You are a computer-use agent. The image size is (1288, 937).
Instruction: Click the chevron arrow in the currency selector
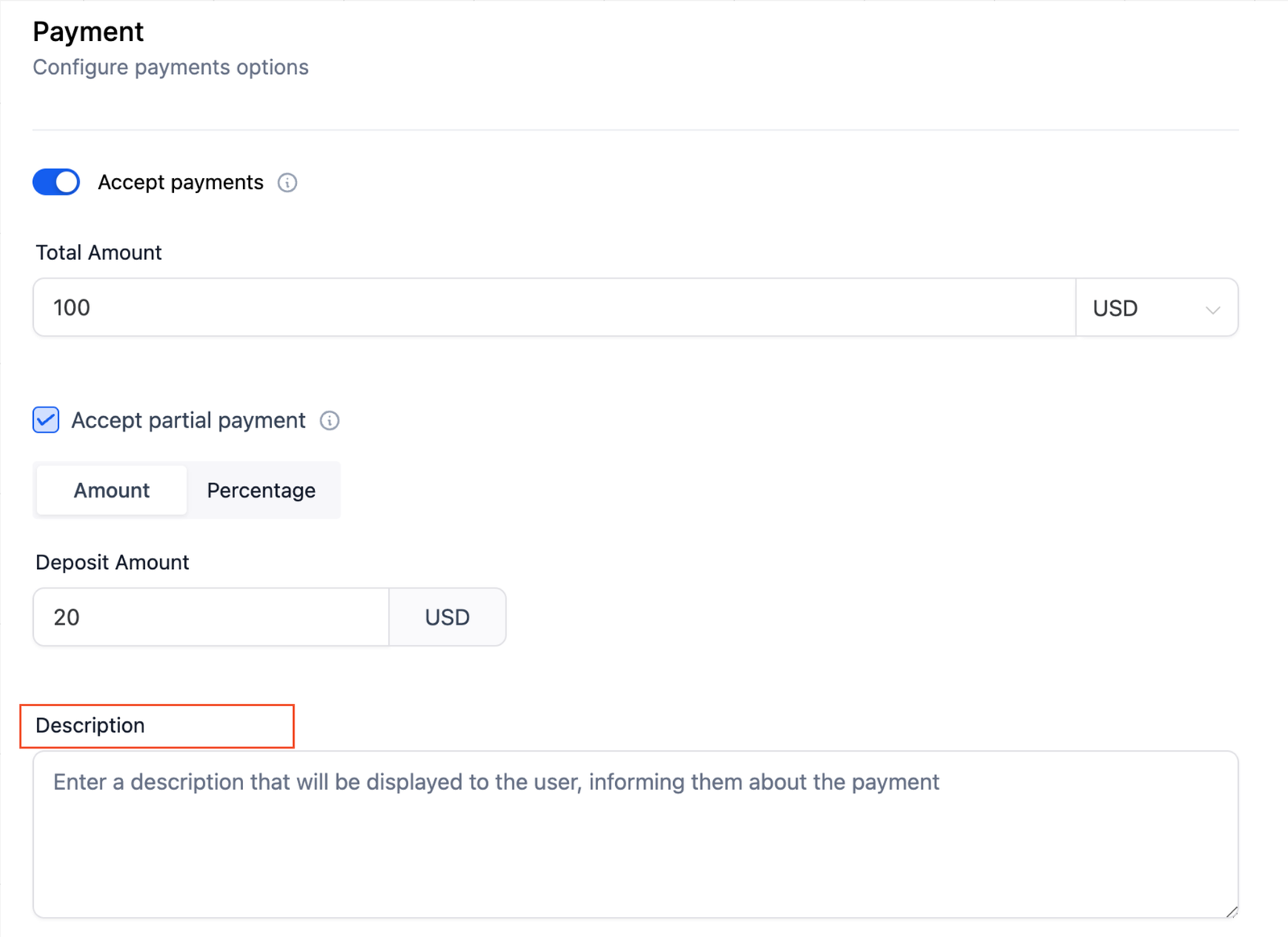pyautogui.click(x=1212, y=309)
